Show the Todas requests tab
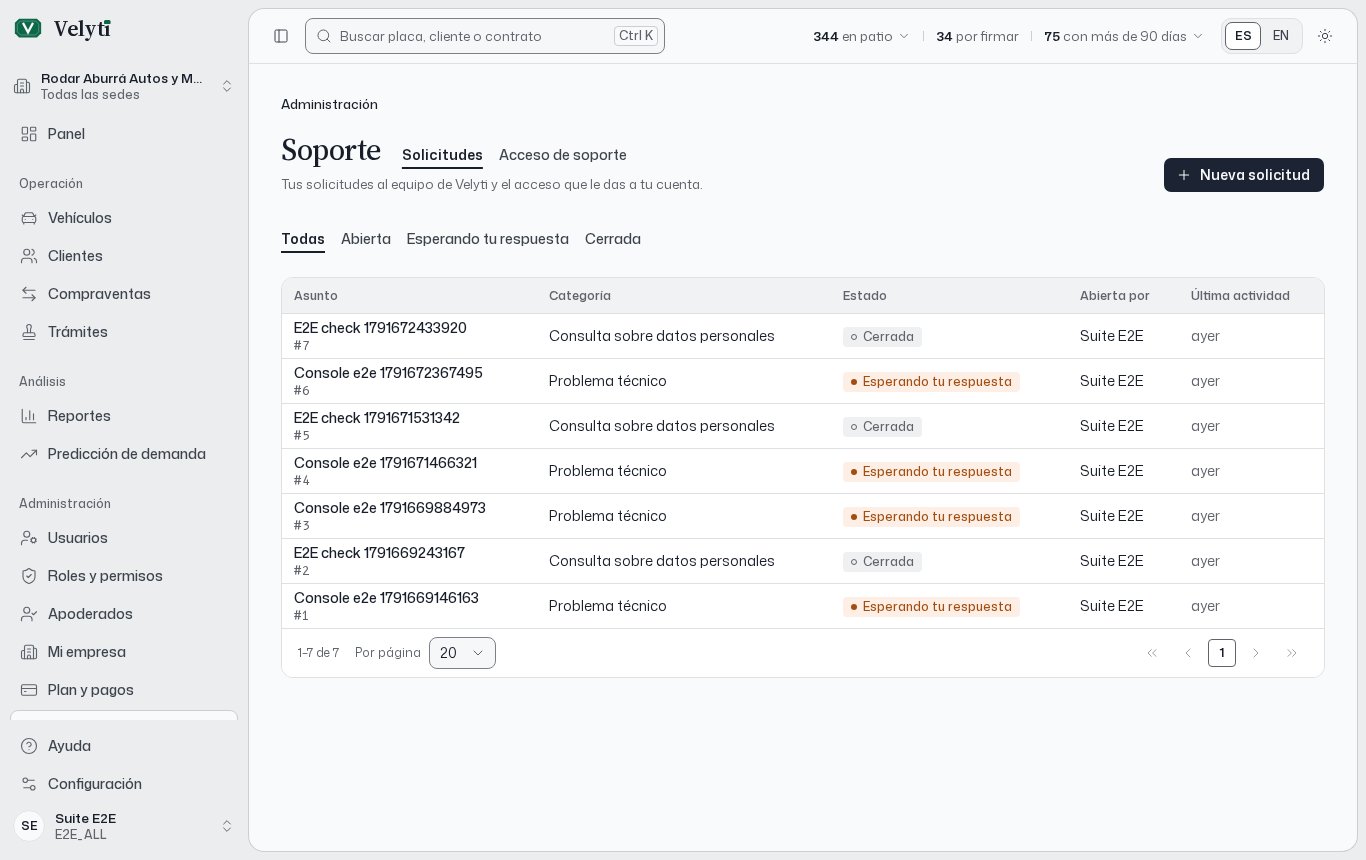 303,239
